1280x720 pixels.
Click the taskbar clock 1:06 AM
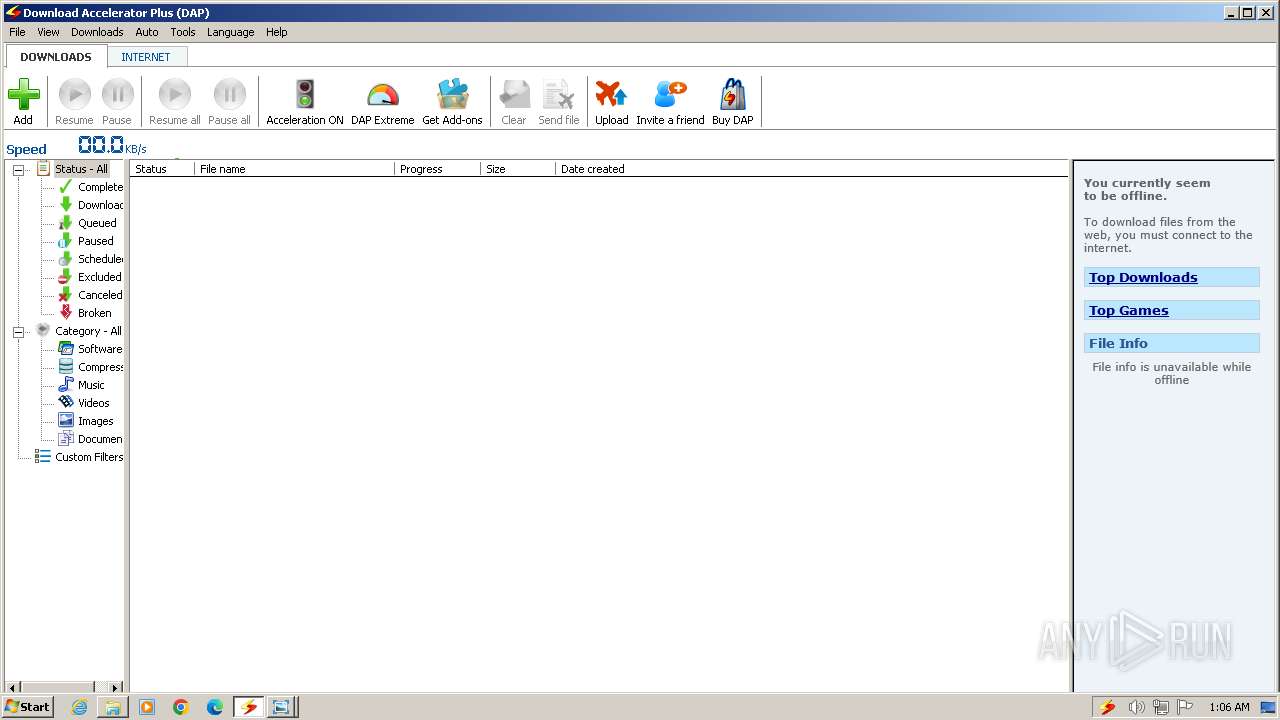click(x=1229, y=707)
